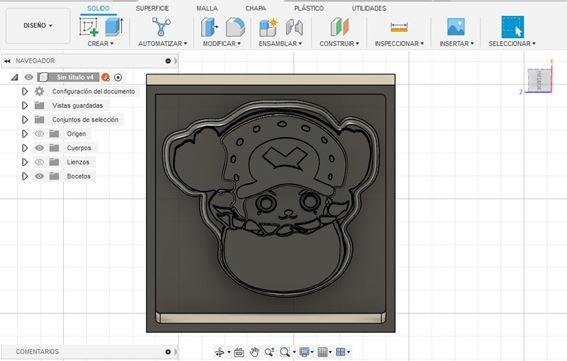Click the Measure ruler icon
This screenshot has width=567, height=361.
point(399,27)
